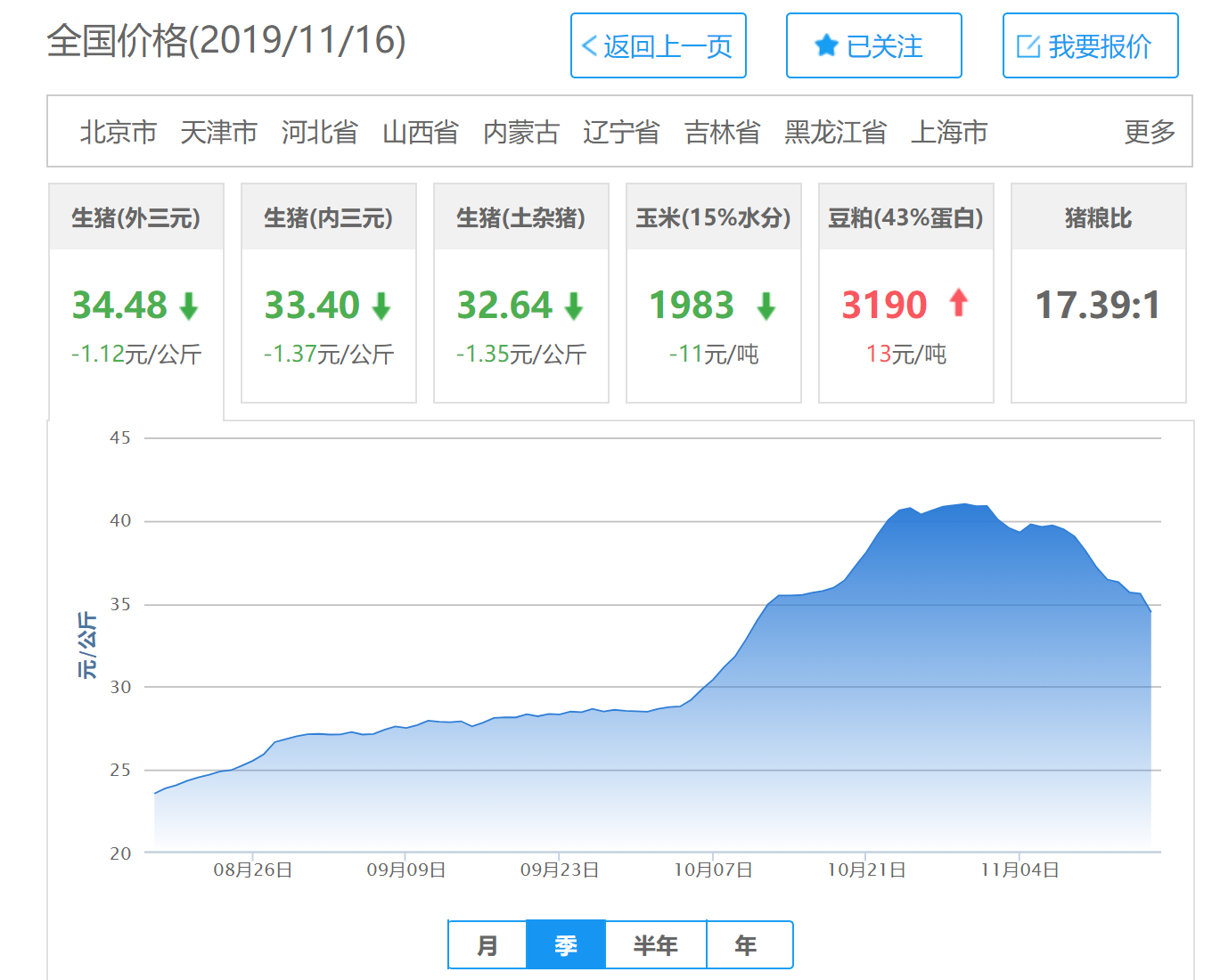Expand region list with 更多
The height and width of the screenshot is (980, 1212).
point(1150,132)
